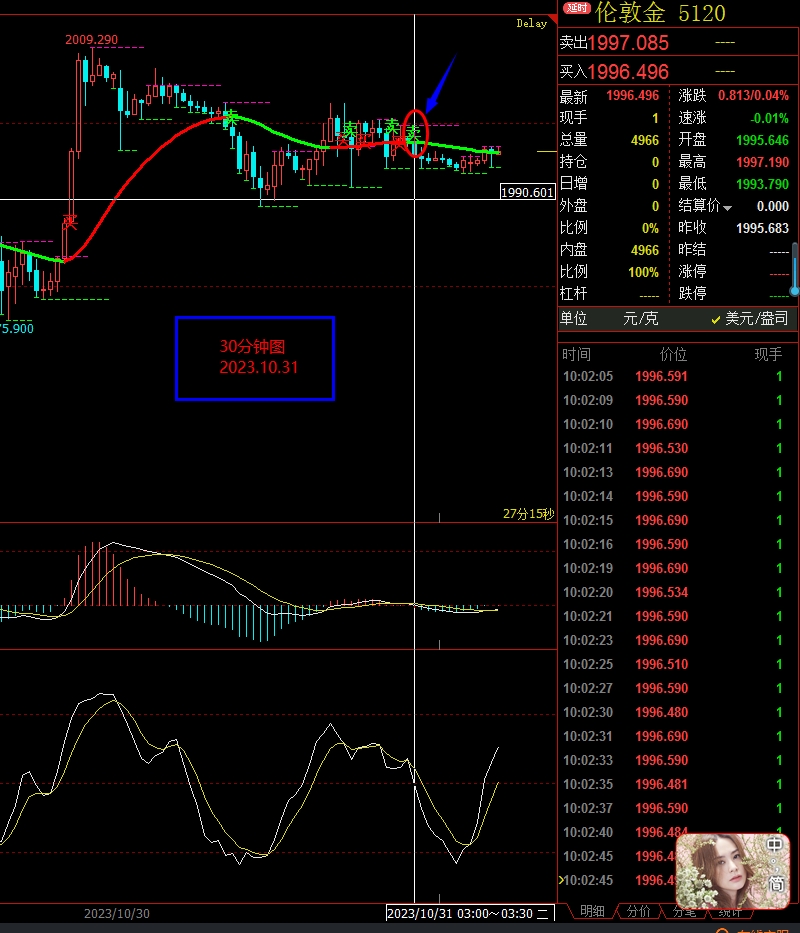Click the red 延时 delay badge
The height and width of the screenshot is (933, 800).
click(577, 9)
